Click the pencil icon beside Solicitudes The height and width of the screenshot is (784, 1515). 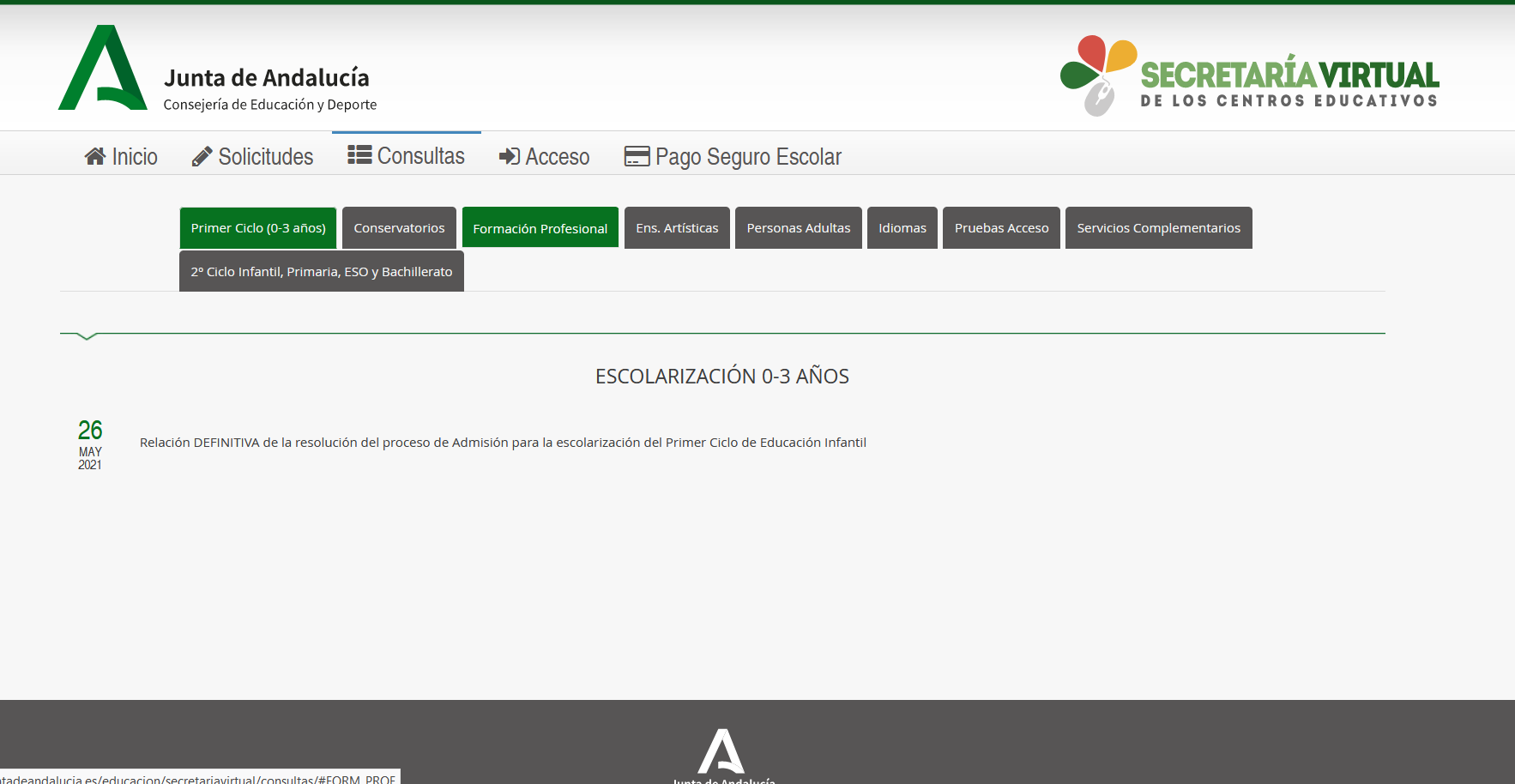[x=202, y=156]
